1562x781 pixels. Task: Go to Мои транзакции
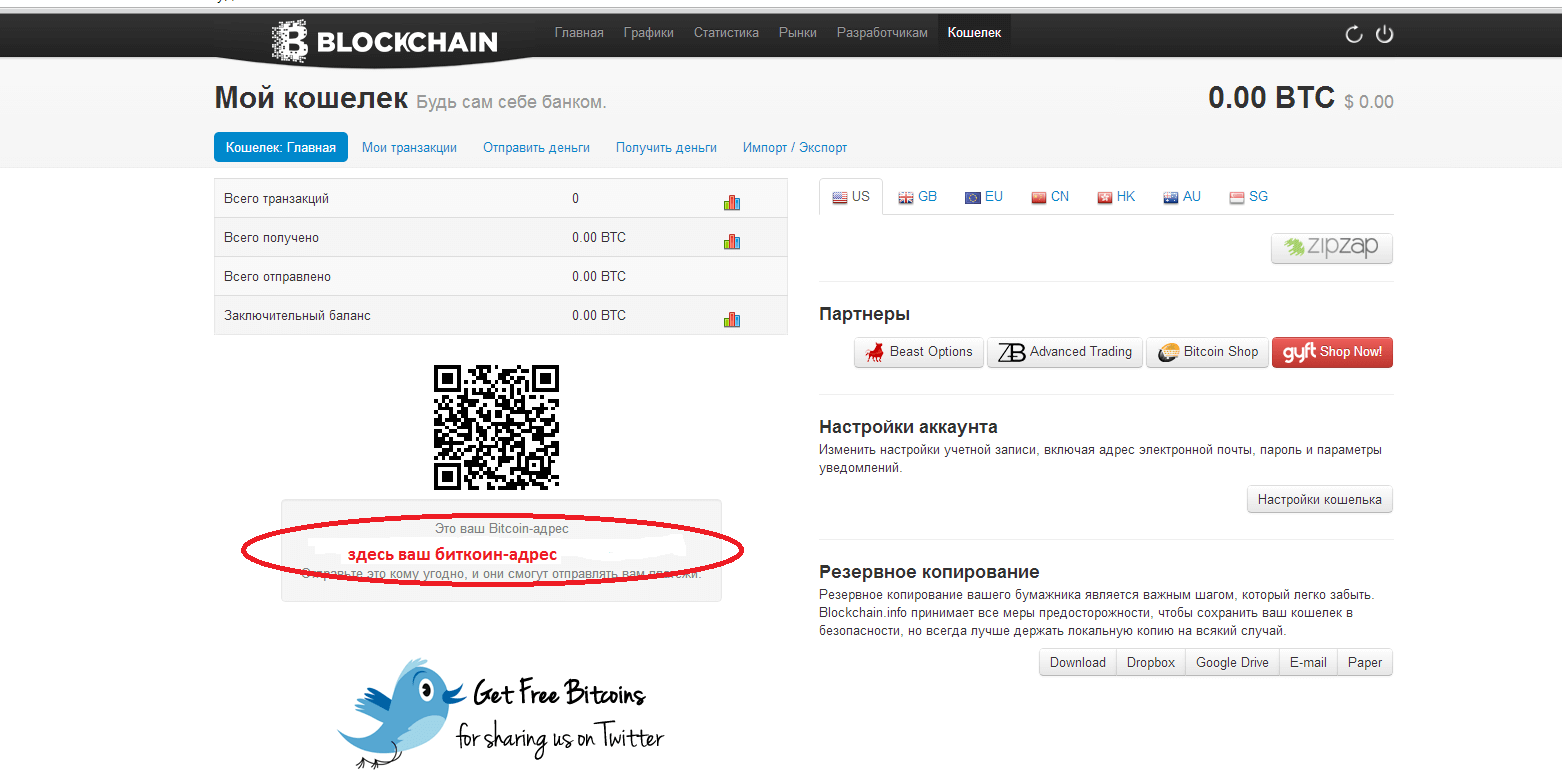(x=409, y=147)
